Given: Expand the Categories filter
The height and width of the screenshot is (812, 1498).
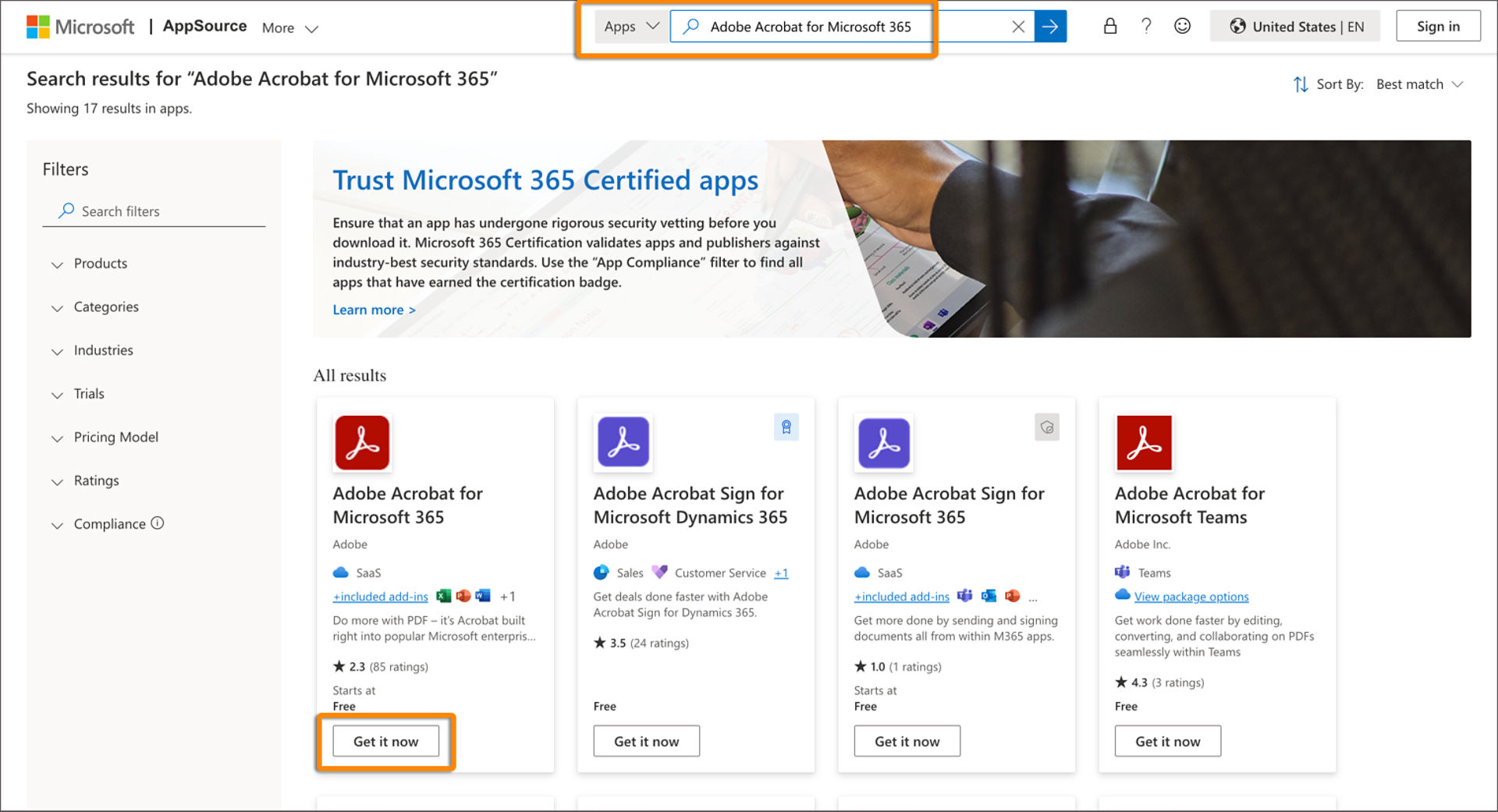Looking at the screenshot, I should (95, 307).
